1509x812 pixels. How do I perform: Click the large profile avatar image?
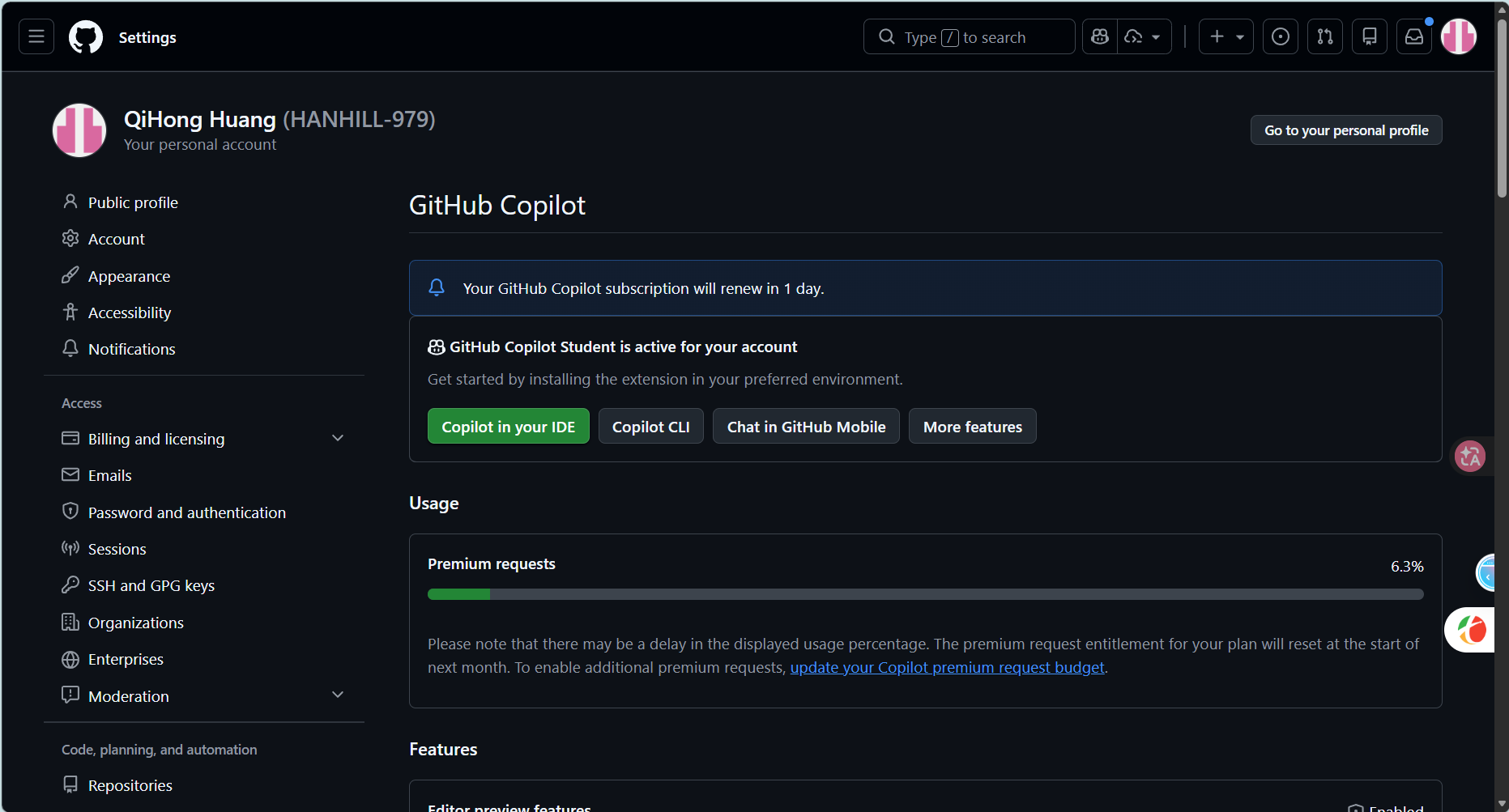(79, 130)
